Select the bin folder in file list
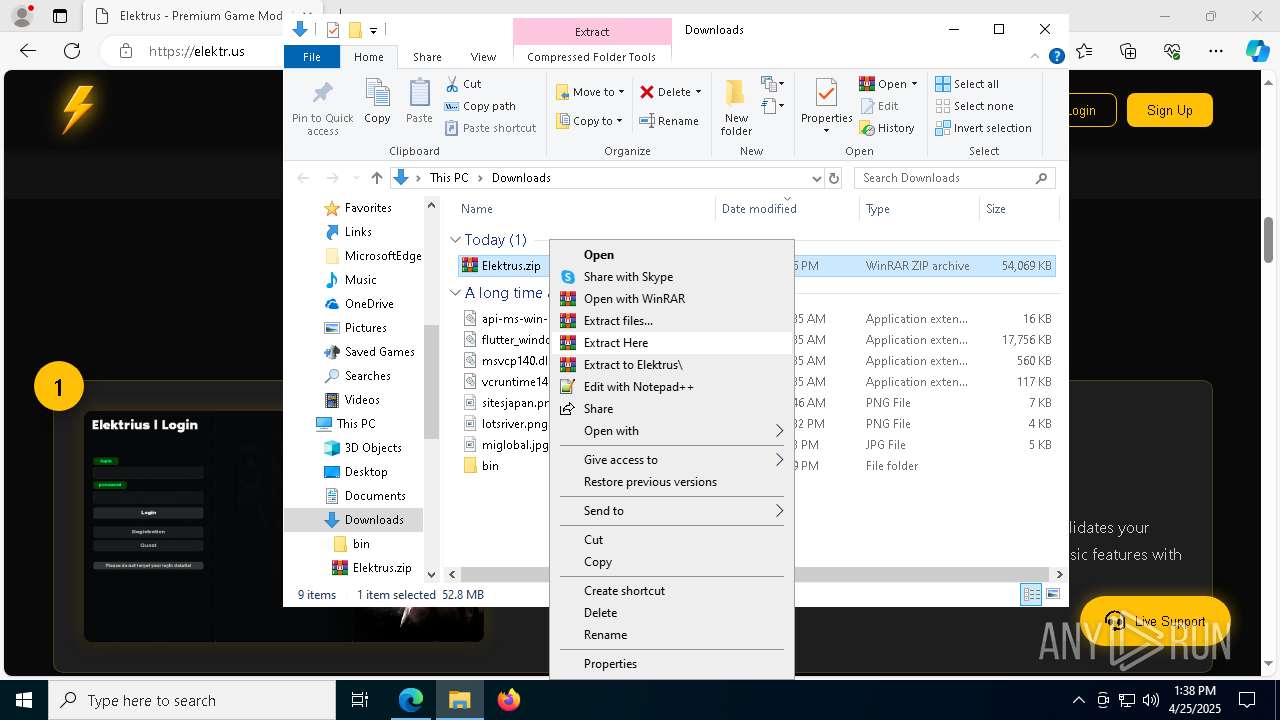Viewport: 1280px width, 720px height. [489, 466]
